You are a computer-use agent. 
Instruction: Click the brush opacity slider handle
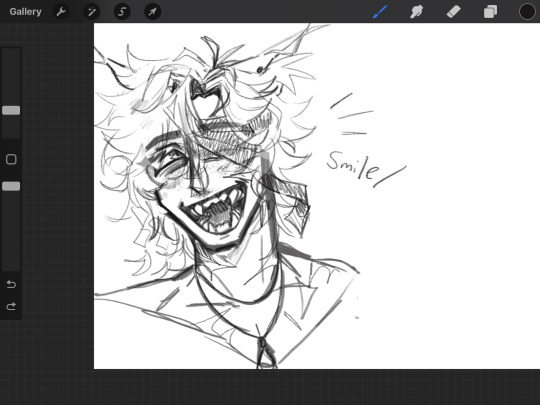tap(11, 186)
